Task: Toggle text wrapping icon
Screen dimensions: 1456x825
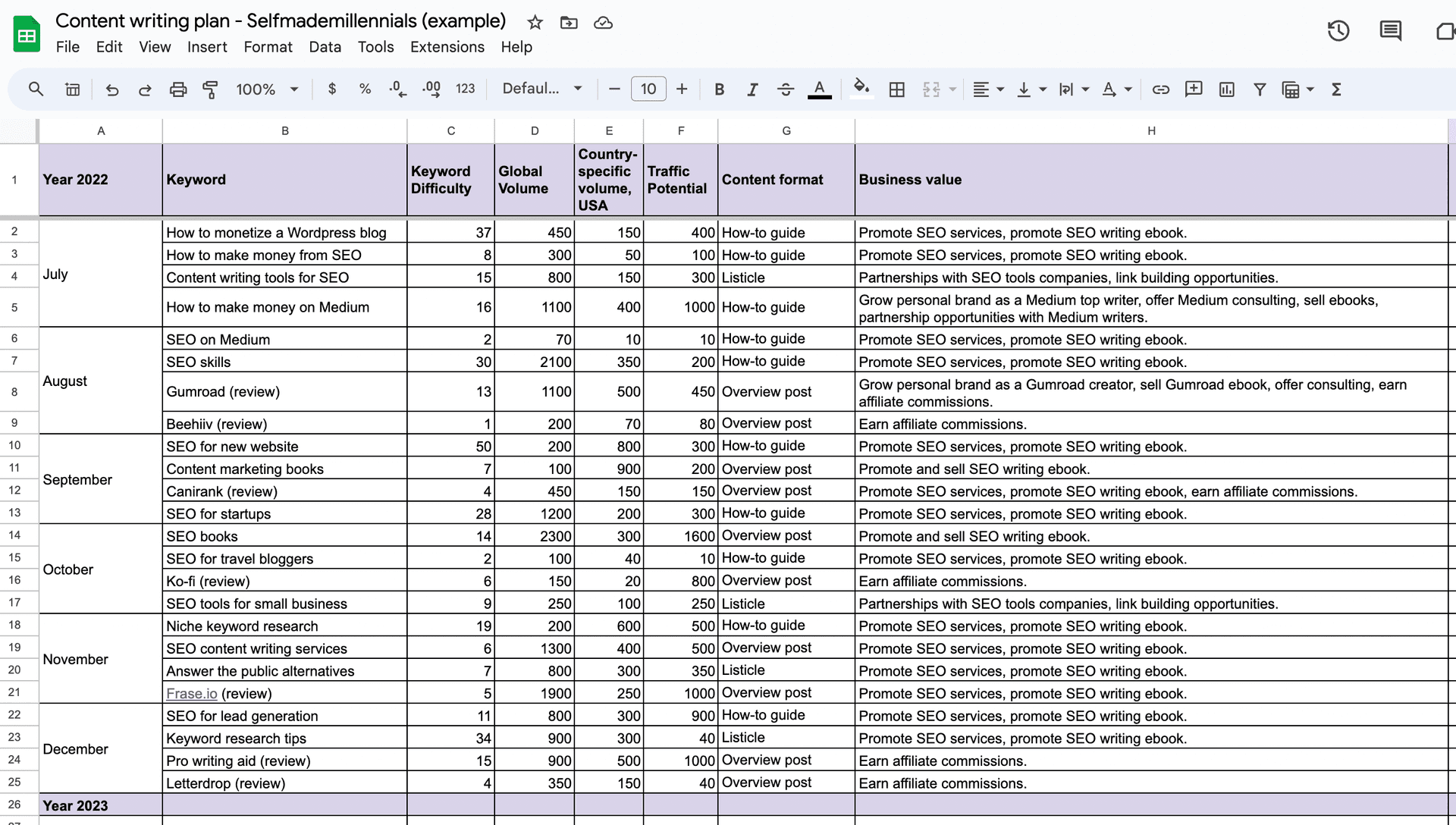Action: 1065,89
